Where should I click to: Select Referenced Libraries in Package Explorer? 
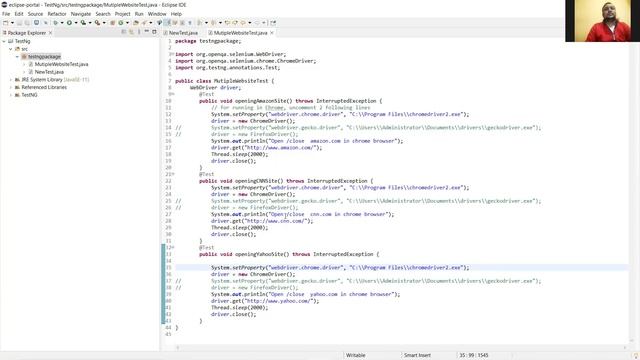tap(44, 87)
